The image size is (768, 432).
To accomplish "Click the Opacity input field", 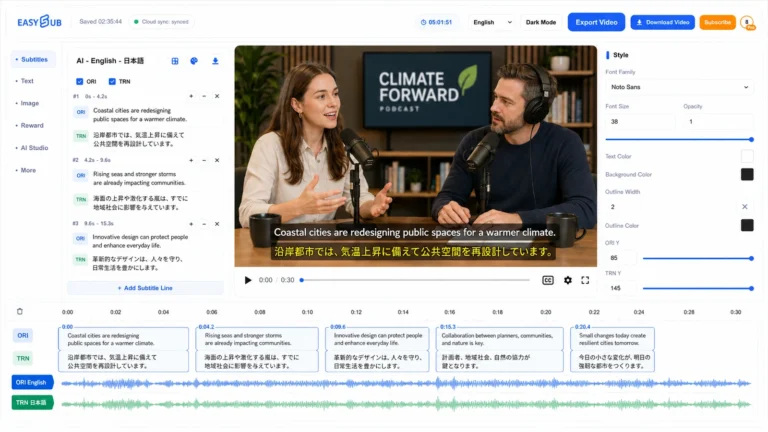I will 718,121.
